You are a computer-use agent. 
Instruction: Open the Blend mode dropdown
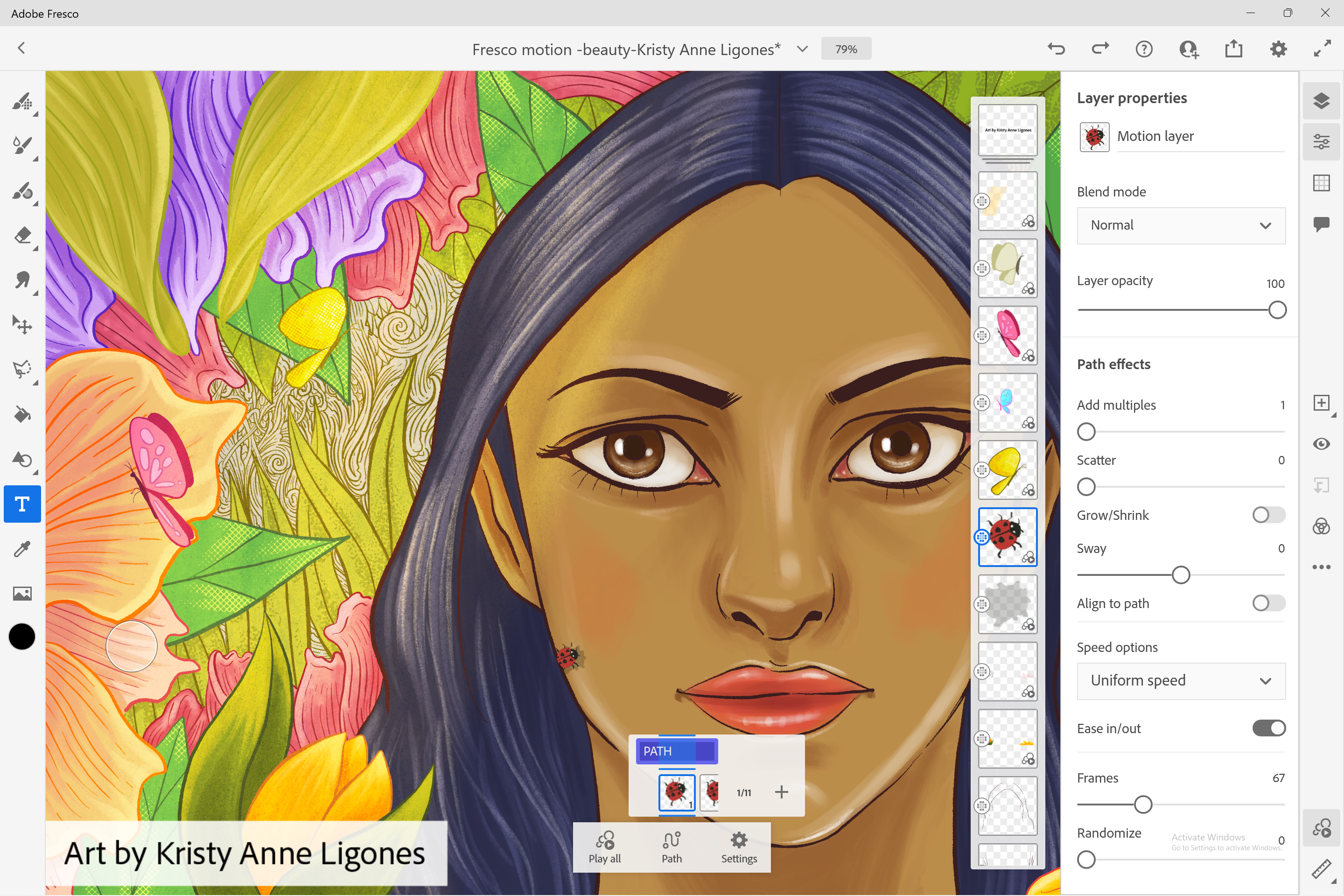pyautogui.click(x=1181, y=225)
